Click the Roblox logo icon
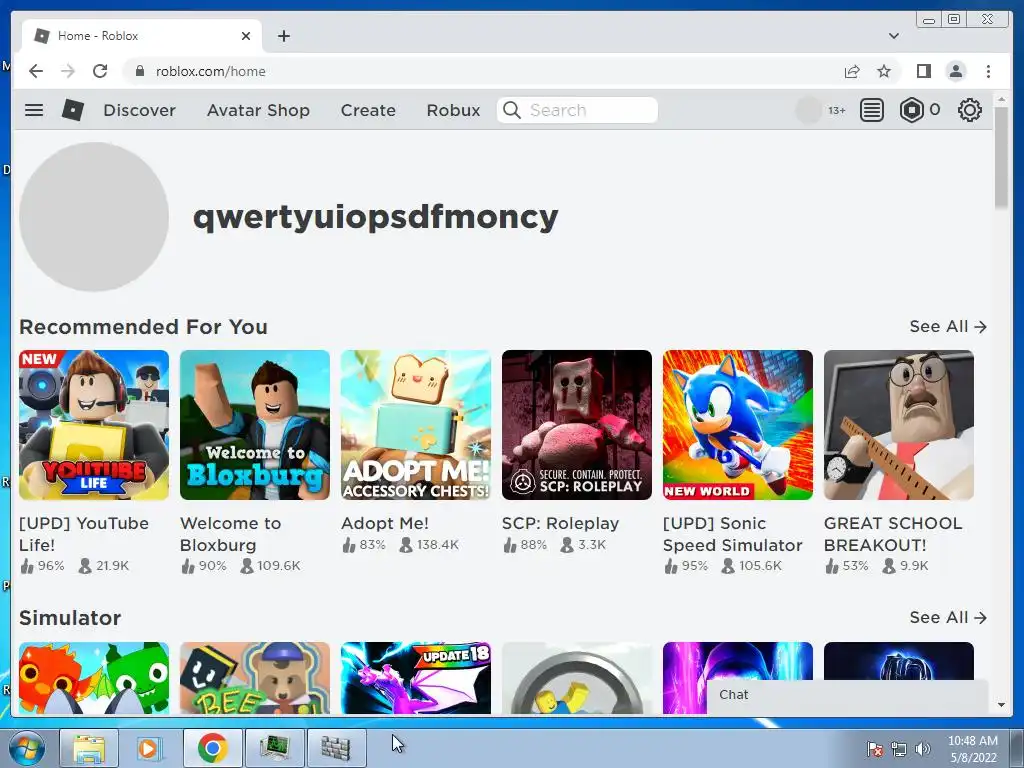 [x=72, y=110]
